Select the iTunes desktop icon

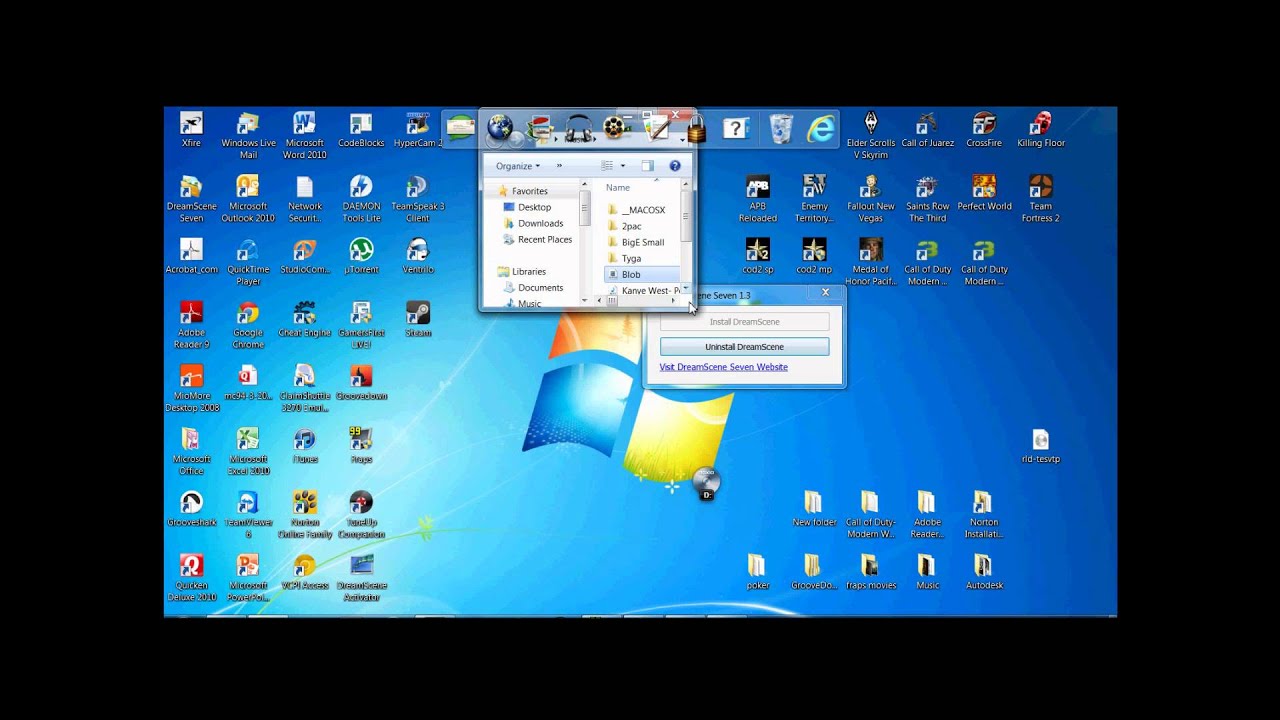pos(304,446)
